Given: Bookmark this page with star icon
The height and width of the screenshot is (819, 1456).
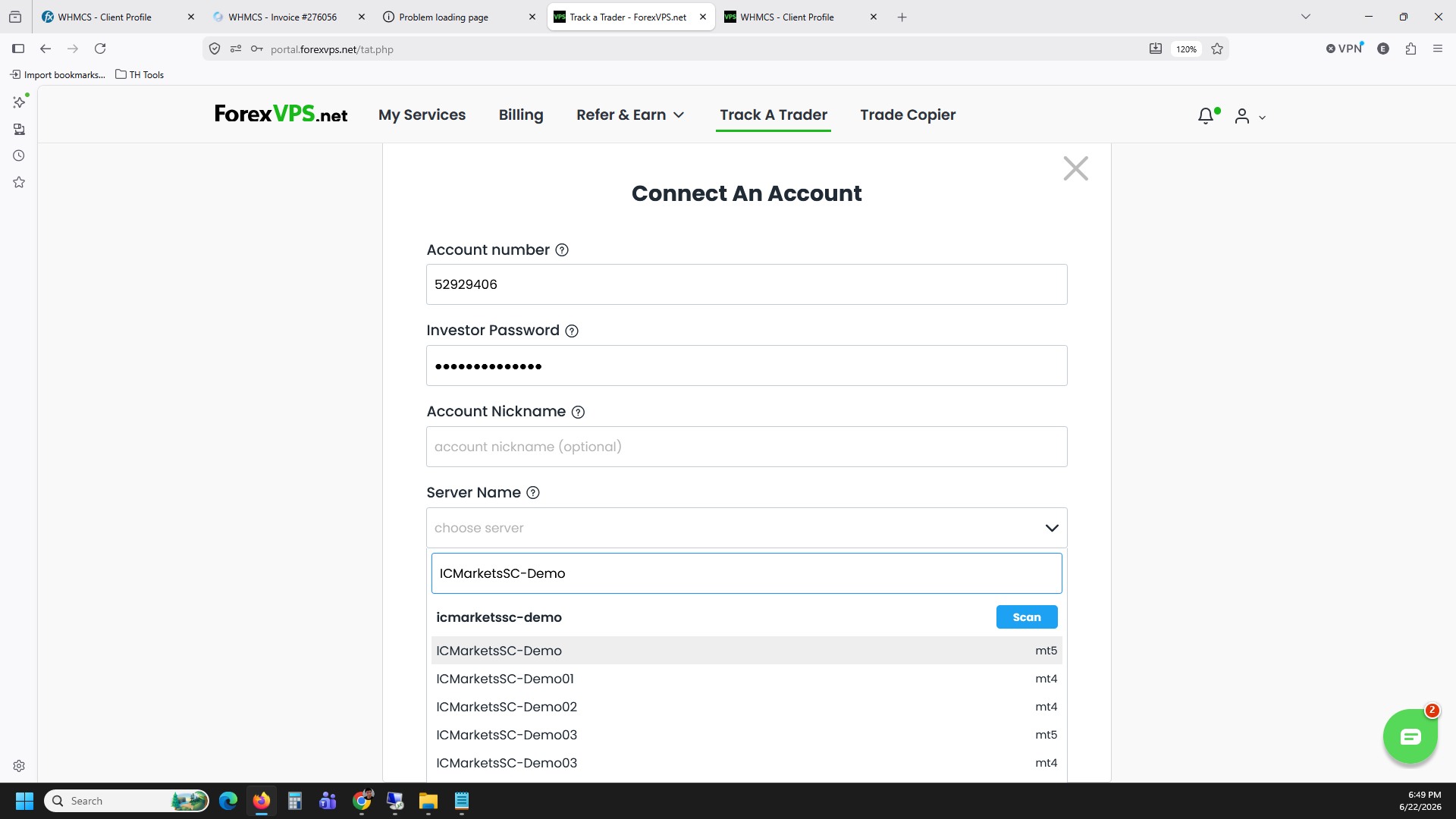Looking at the screenshot, I should [1217, 49].
